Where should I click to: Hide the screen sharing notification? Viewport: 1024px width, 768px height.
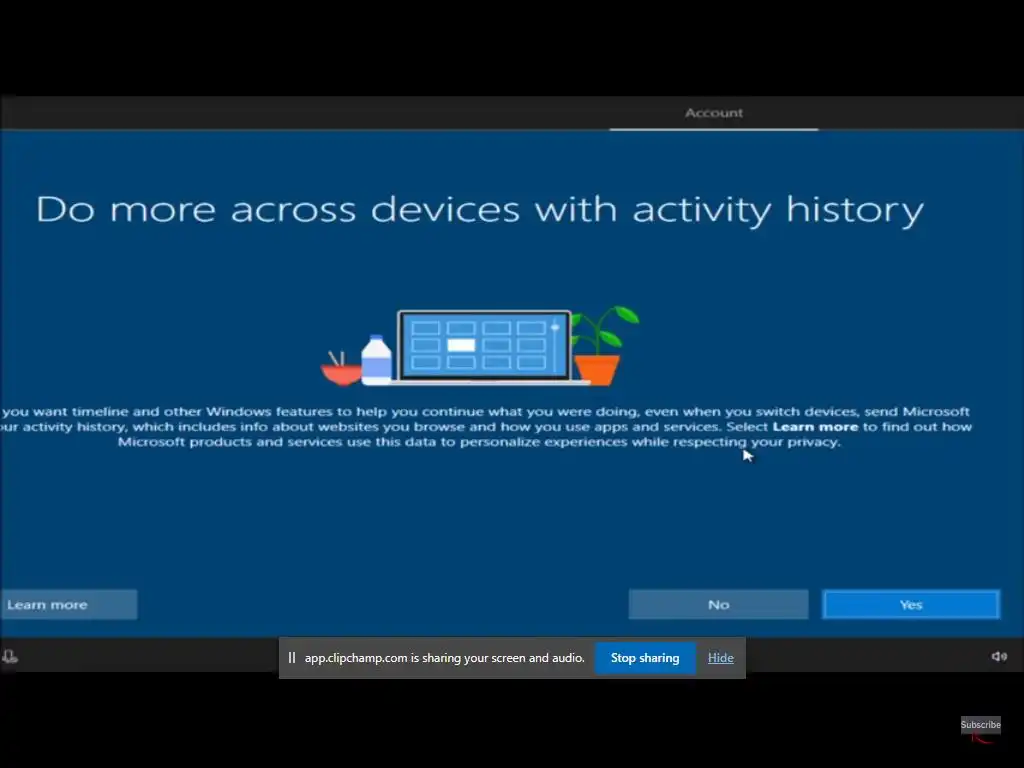720,658
